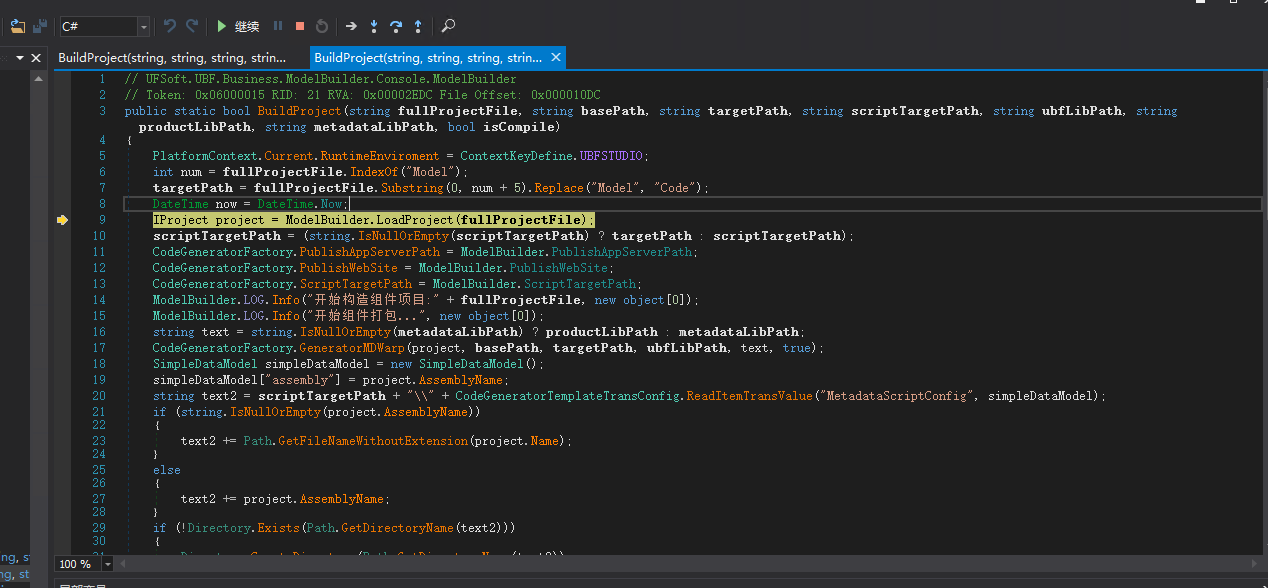Click the LoadProject method reference
The width and height of the screenshot is (1268, 588).
pyautogui.click(x=414, y=220)
